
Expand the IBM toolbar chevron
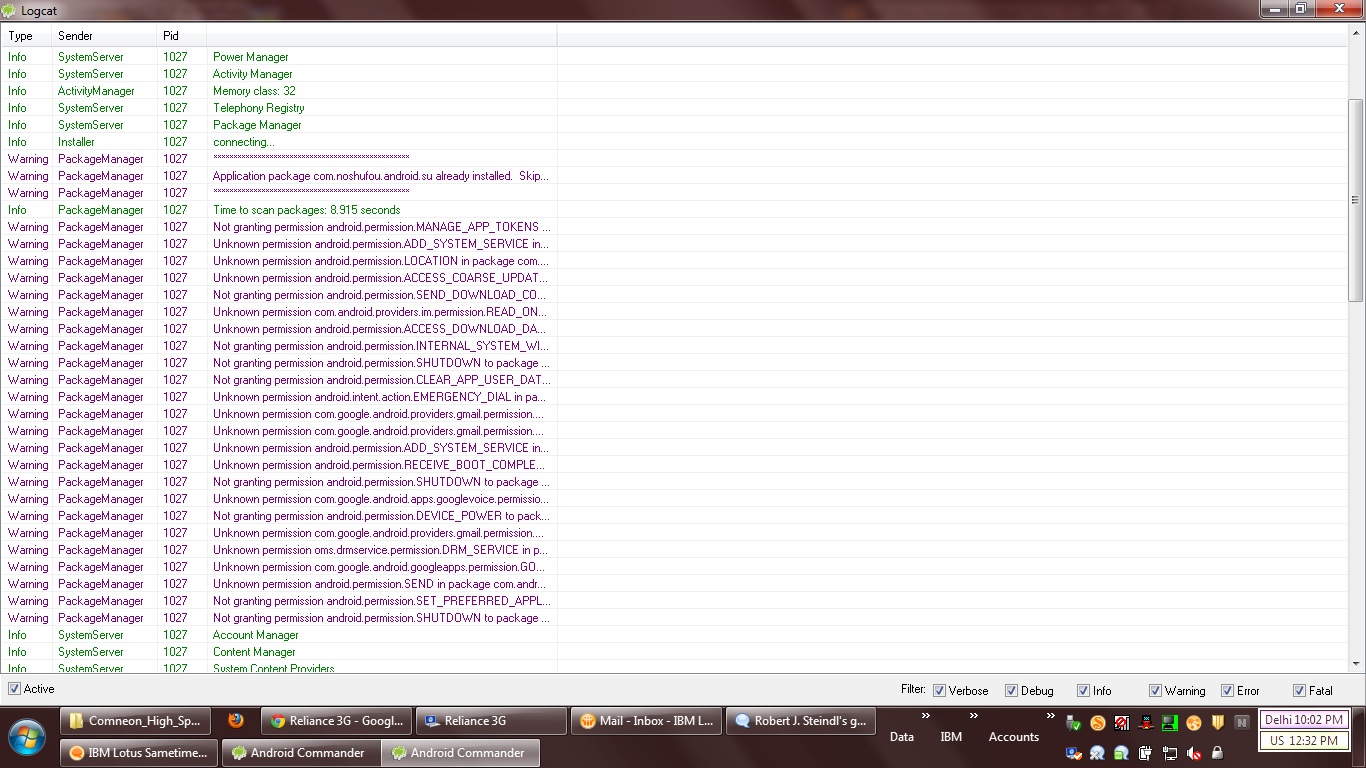coord(974,716)
